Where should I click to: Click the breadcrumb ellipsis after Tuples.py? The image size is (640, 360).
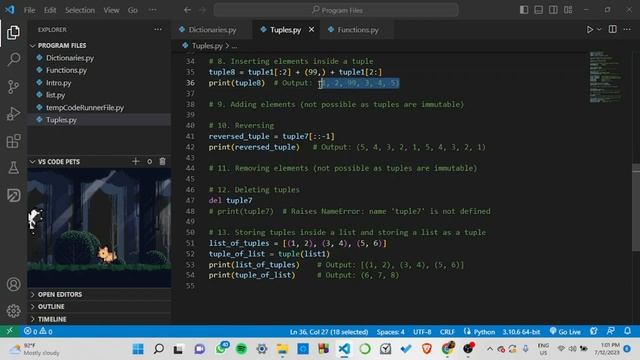(234, 46)
